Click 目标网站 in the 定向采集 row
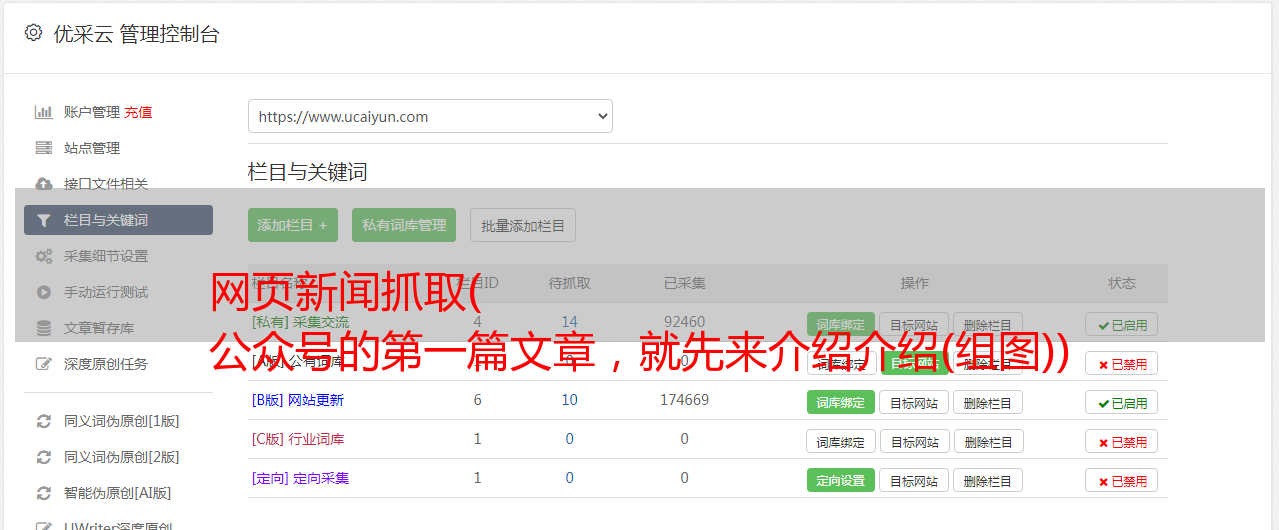1279x530 pixels. 914,480
